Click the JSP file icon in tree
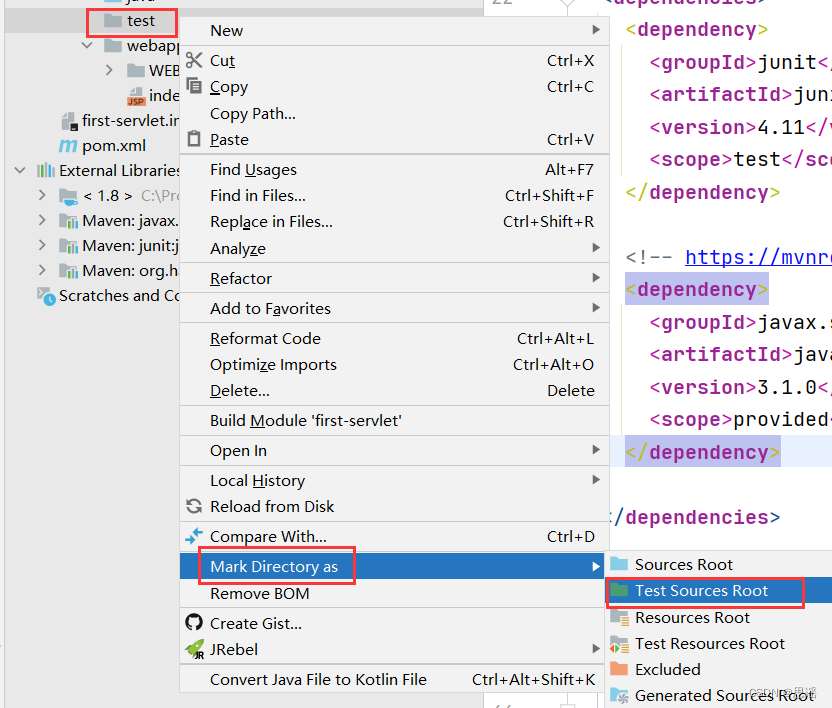832x708 pixels. (136, 96)
